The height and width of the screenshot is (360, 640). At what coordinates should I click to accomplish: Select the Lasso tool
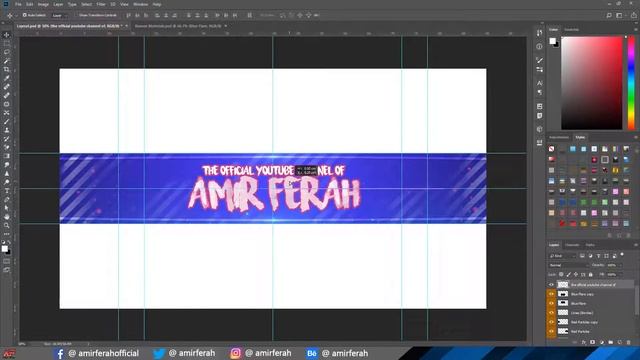point(7,52)
